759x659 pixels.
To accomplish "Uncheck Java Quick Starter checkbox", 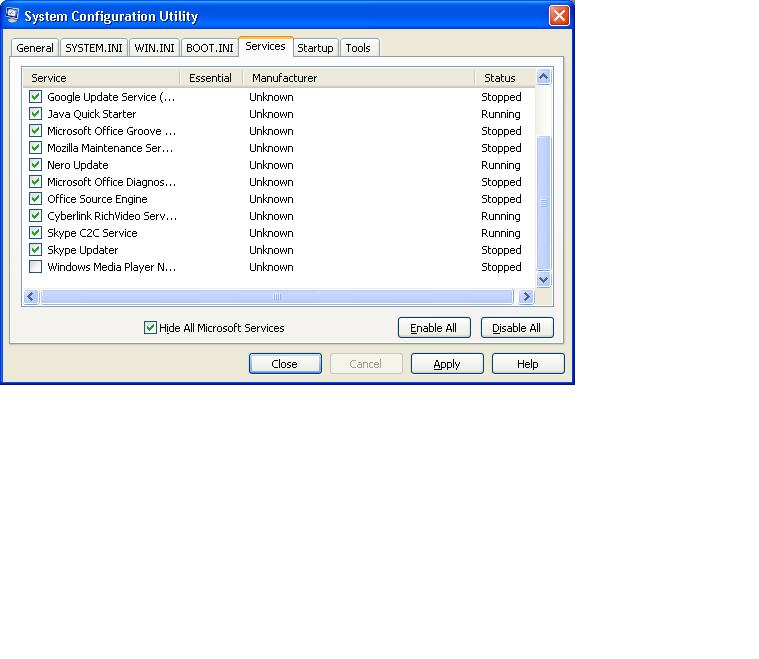I will coord(35,113).
